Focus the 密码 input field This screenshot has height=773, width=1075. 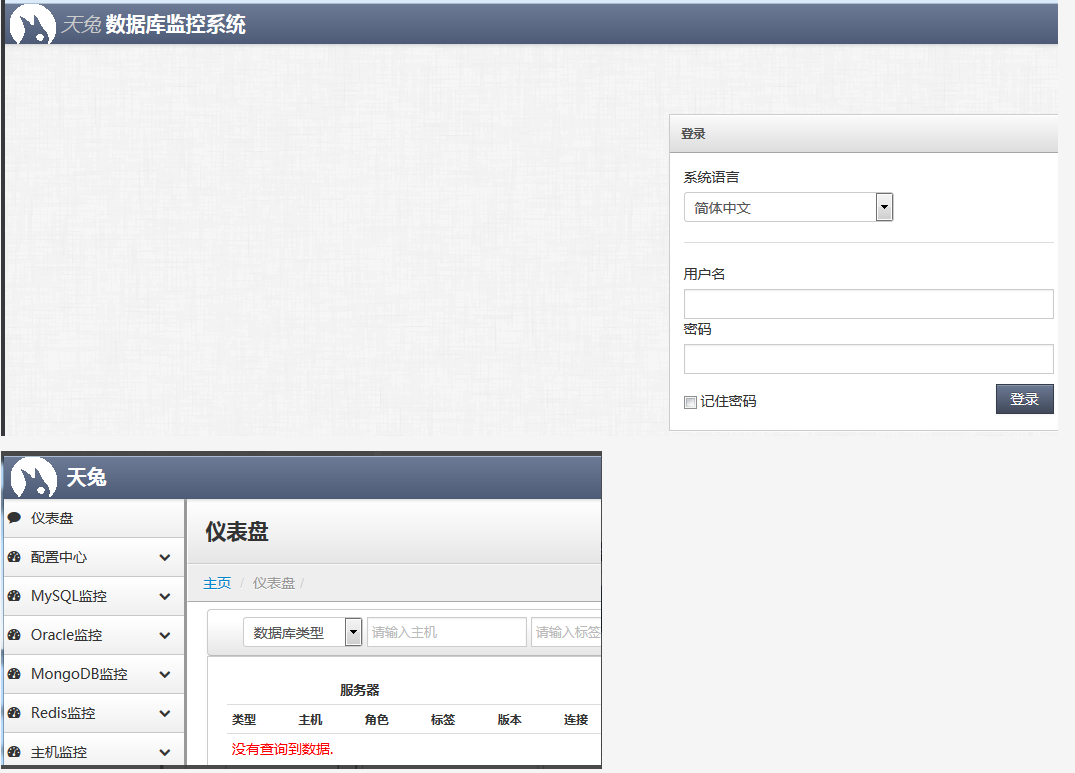869,359
